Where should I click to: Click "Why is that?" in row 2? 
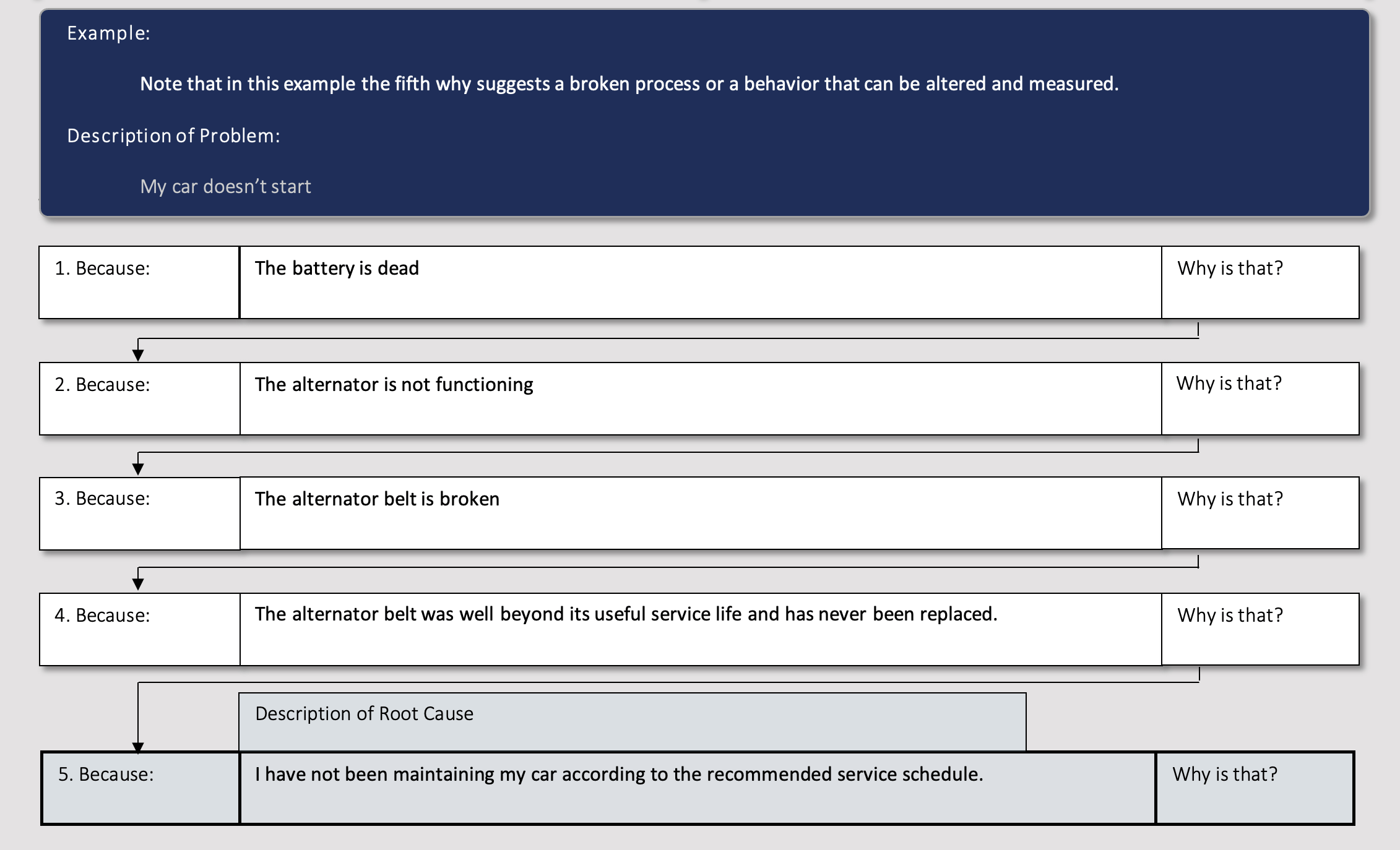tap(1260, 398)
